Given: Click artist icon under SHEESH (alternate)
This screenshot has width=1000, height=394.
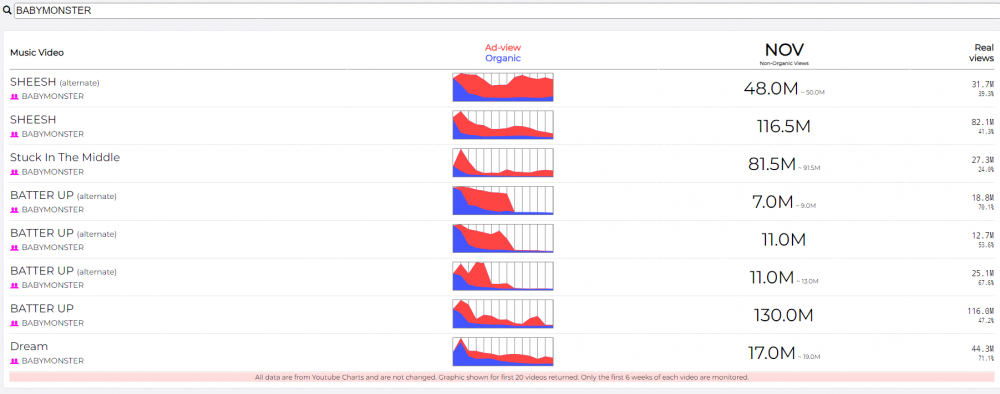Looking at the screenshot, I should (15, 97).
